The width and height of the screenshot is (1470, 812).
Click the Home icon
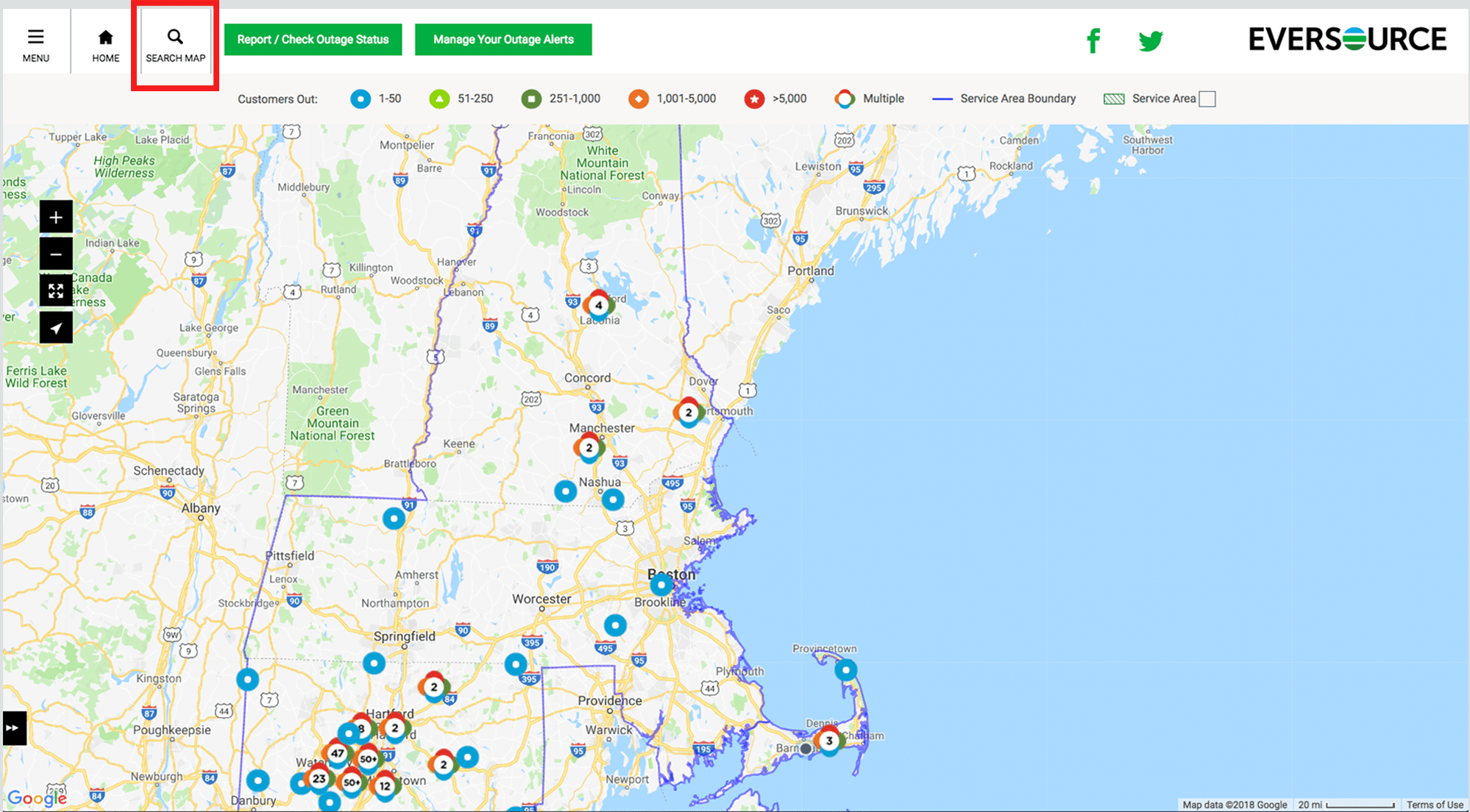click(104, 41)
